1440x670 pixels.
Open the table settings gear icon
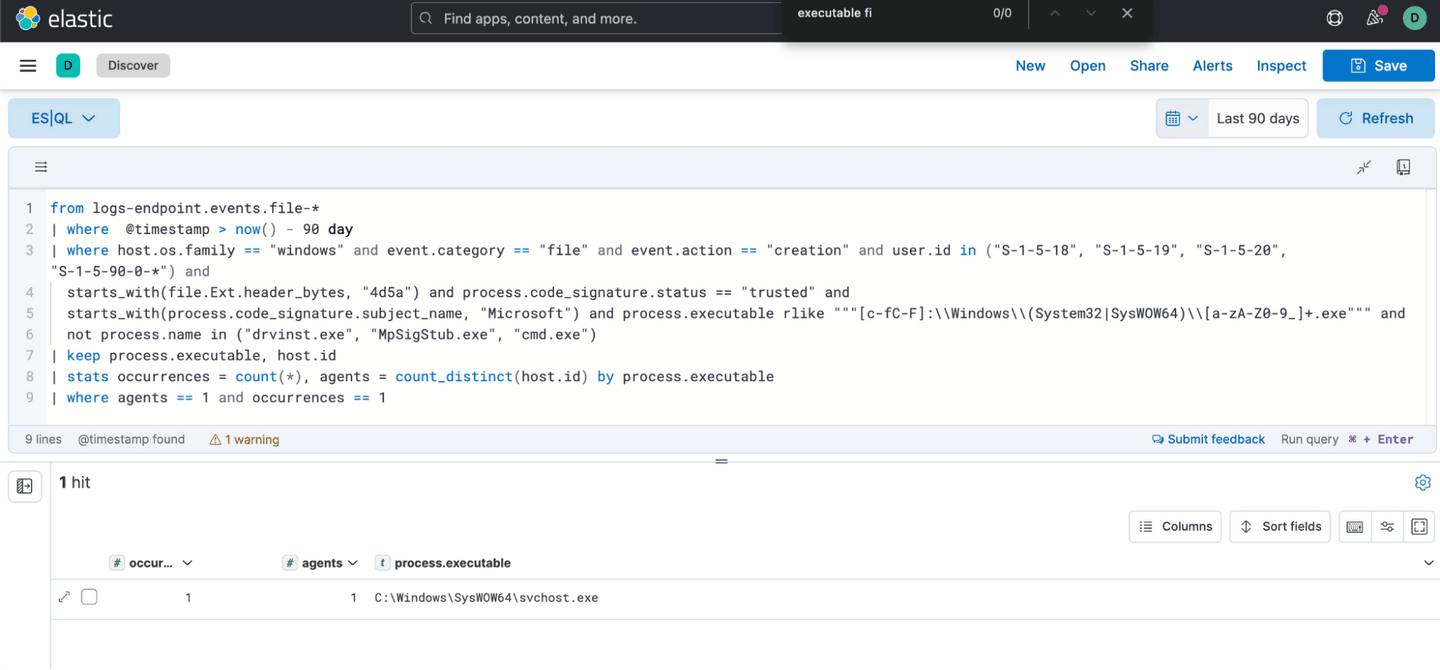(1422, 483)
